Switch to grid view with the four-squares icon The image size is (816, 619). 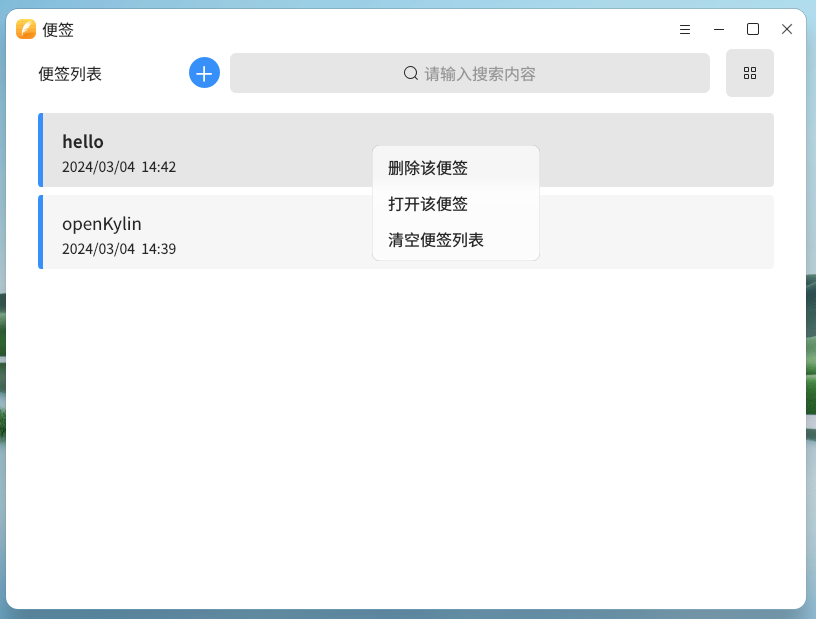click(x=750, y=73)
